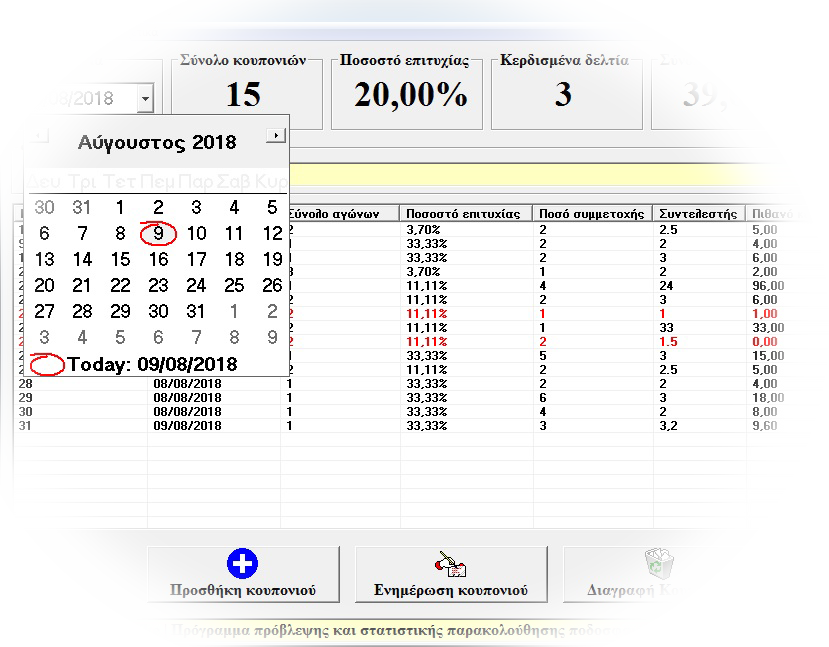The height and width of the screenshot is (647, 829).
Task: Open the date picker dropdown arrow
Action: coord(146,98)
